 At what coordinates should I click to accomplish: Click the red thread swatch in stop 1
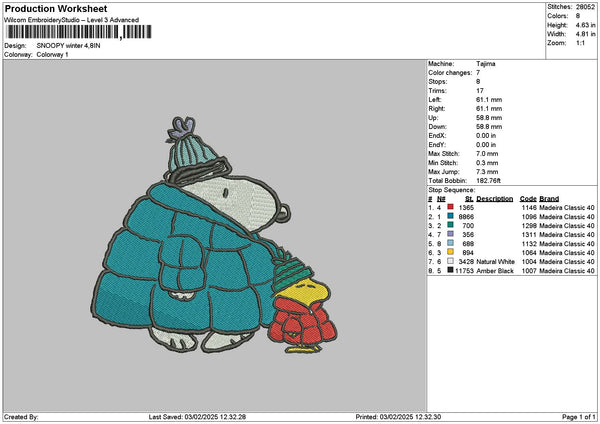[x=450, y=207]
